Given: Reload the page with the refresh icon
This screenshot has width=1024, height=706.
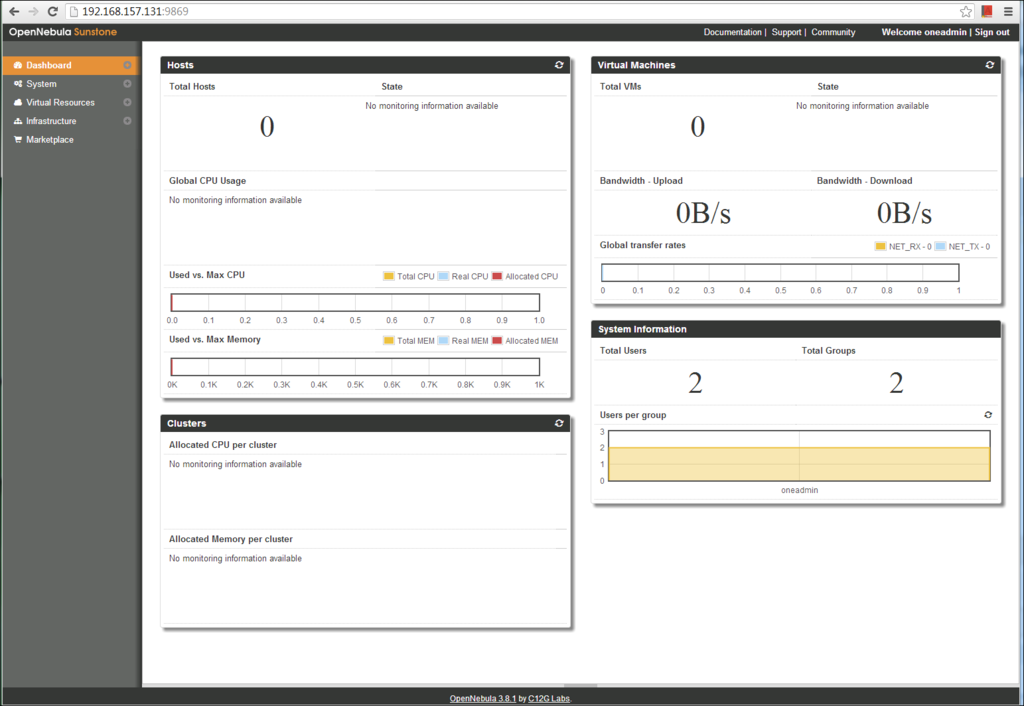Looking at the screenshot, I should [53, 11].
